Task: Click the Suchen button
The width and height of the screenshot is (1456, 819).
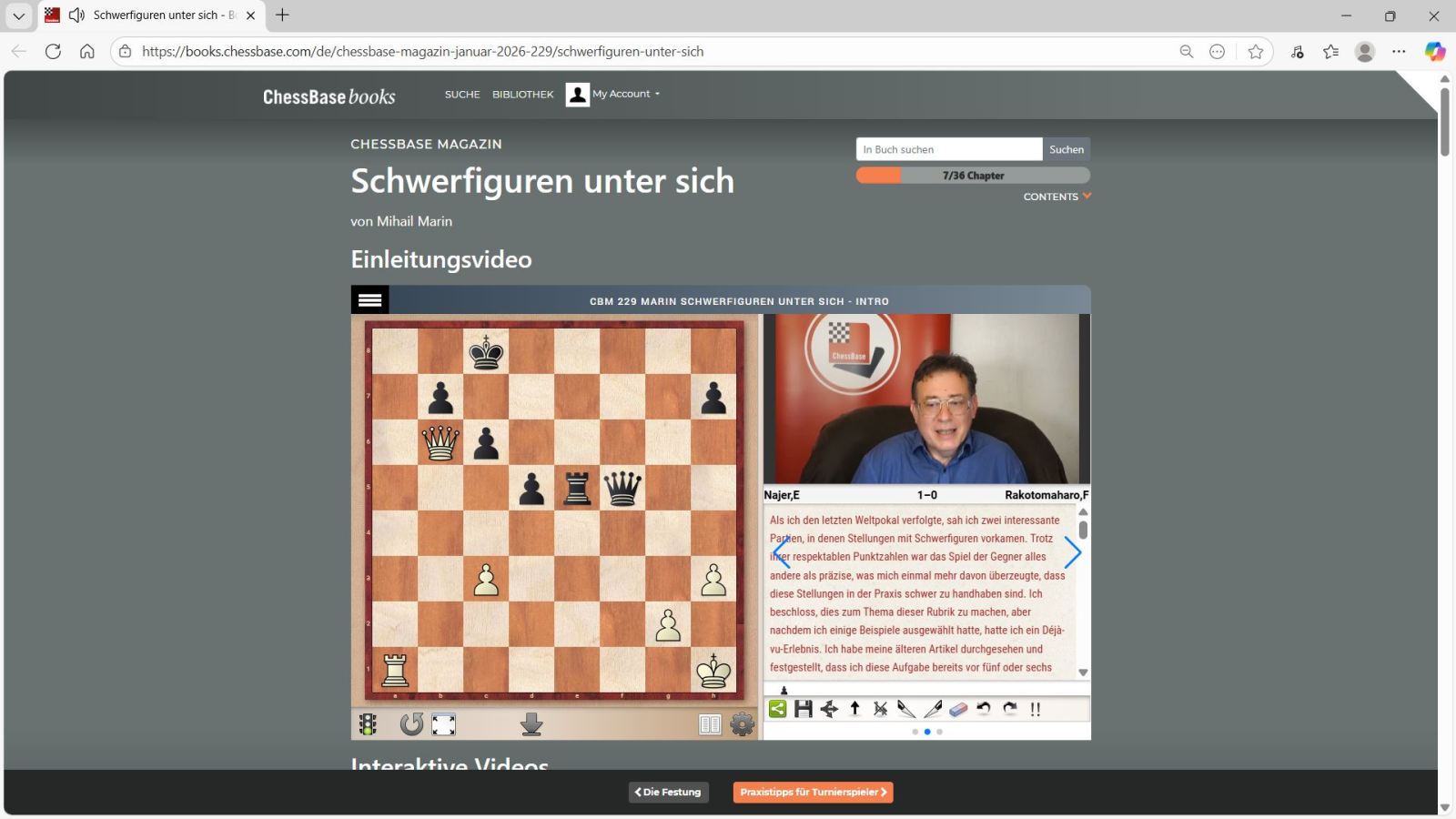Action: coord(1066,149)
